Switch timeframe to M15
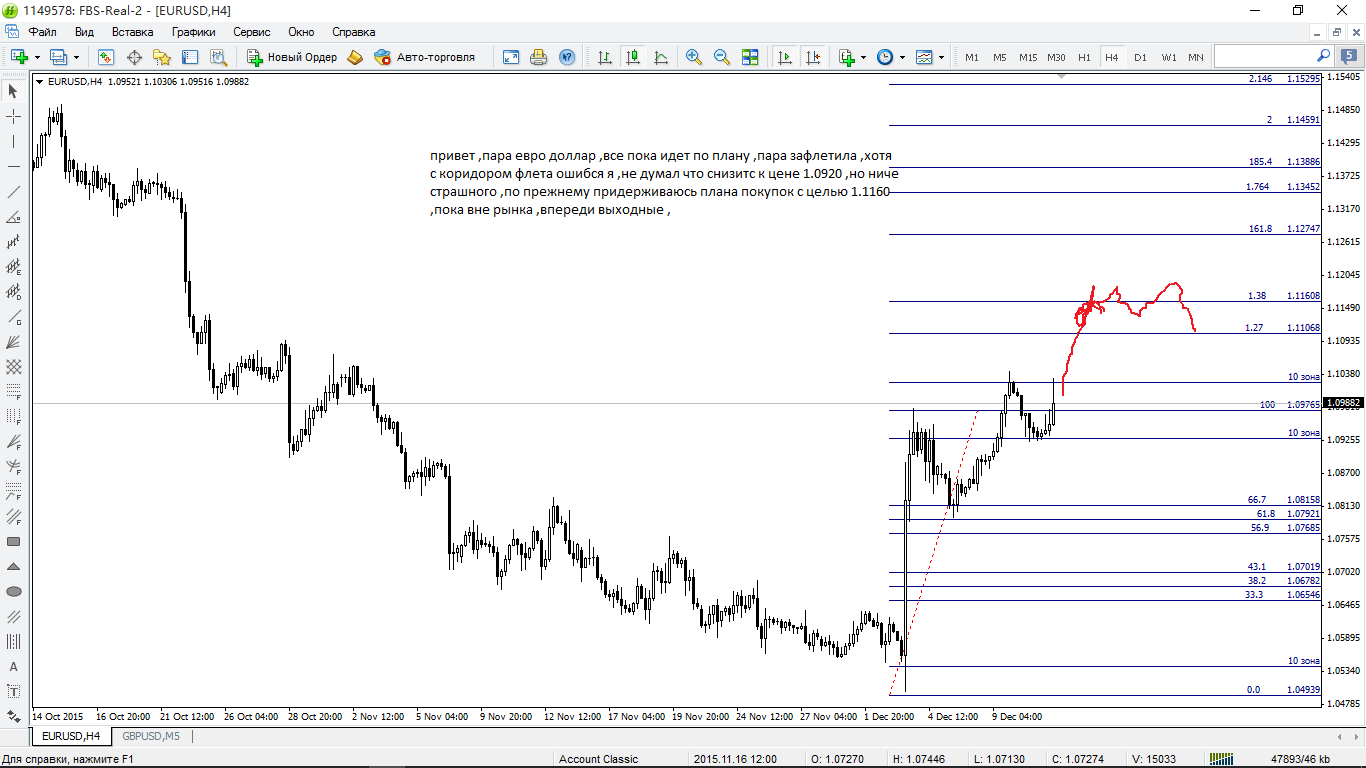Viewport: 1366px width, 768px height. (1028, 57)
